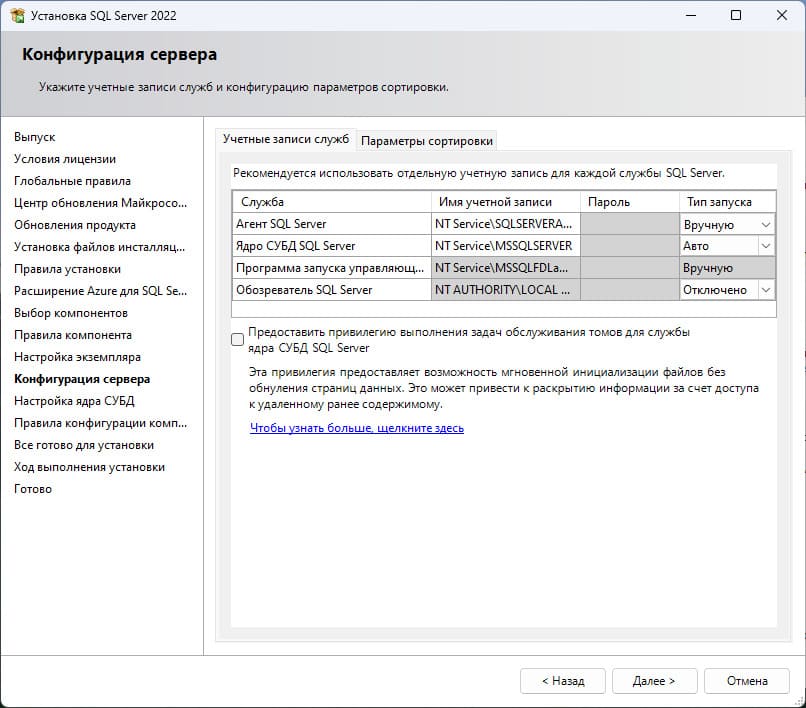Image resolution: width=806 pixels, height=708 pixels.
Task: Go to the Настройка ядра СУБД step
Action: 74,401
